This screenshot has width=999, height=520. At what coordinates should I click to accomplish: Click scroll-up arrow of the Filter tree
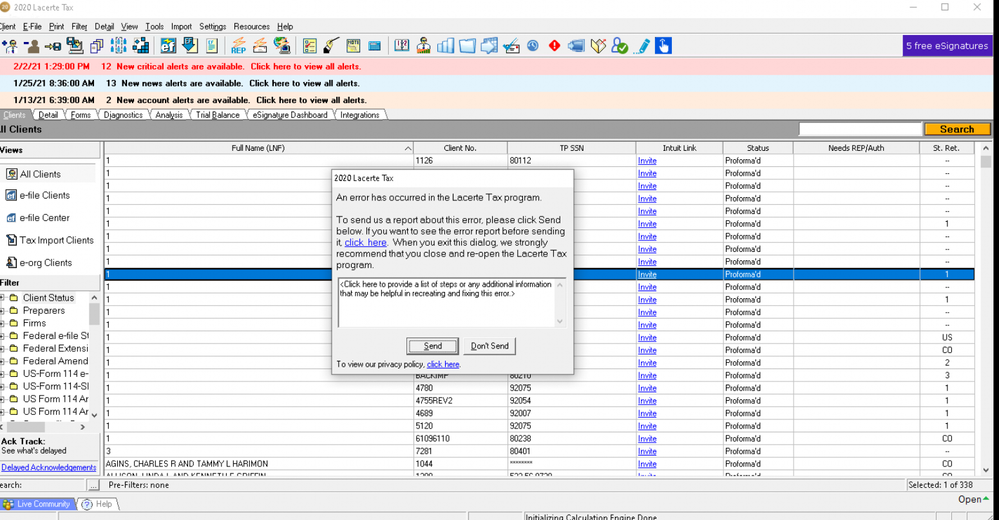94,298
